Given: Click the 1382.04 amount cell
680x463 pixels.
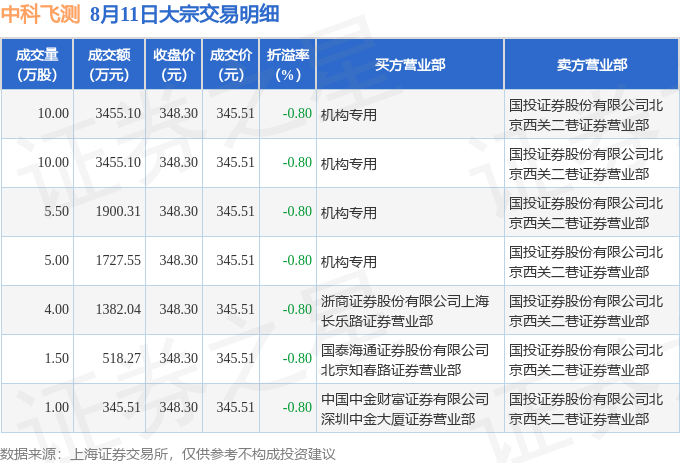Looking at the screenshot, I should pos(109,310).
